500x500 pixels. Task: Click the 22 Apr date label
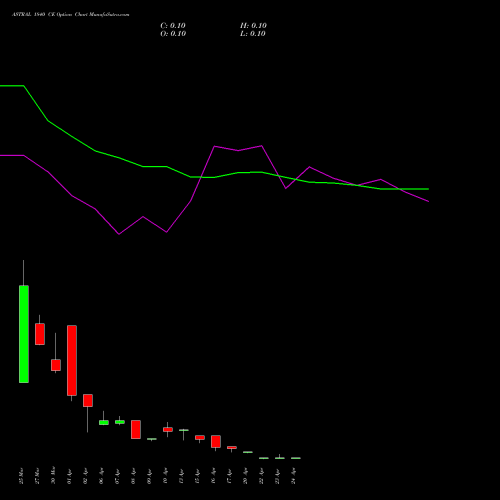coord(262,476)
